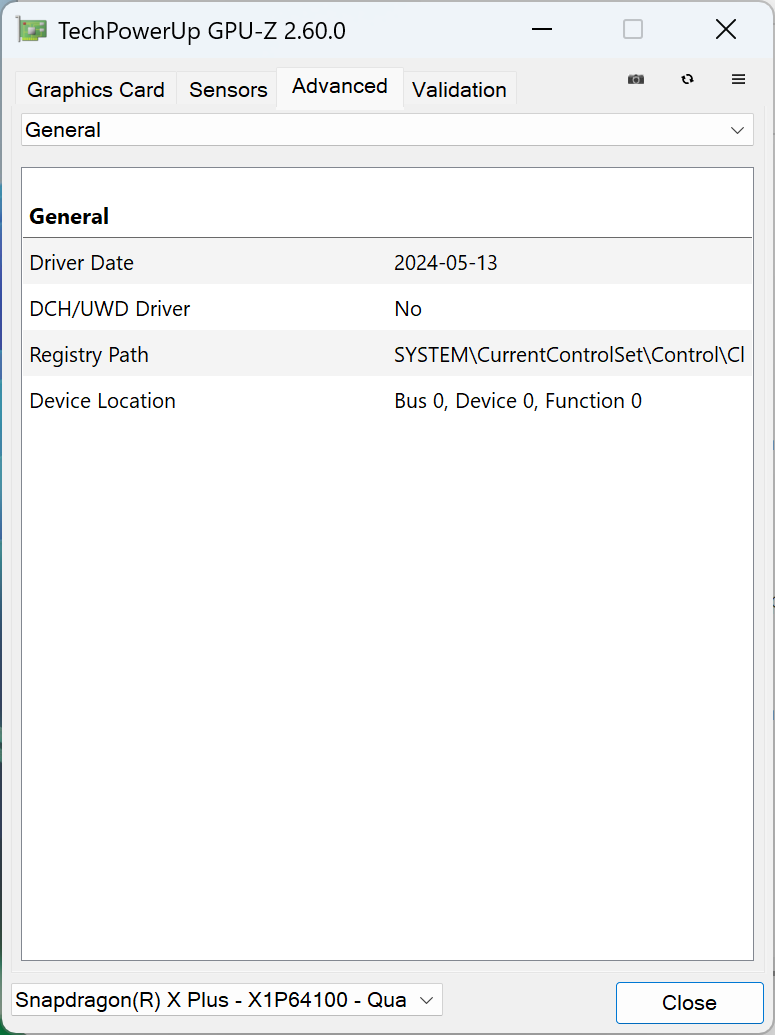The image size is (775, 1035).
Task: Switch to the Graphics Card tab
Action: [96, 90]
